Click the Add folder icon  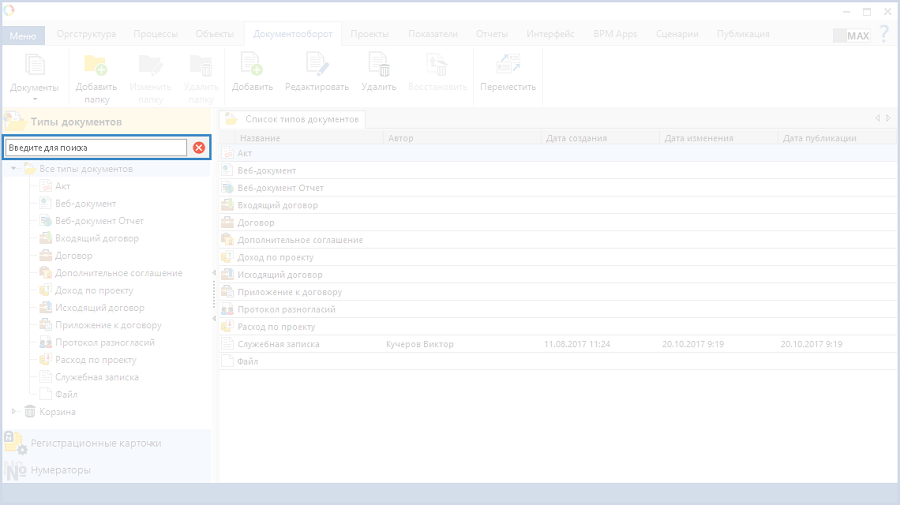96,66
